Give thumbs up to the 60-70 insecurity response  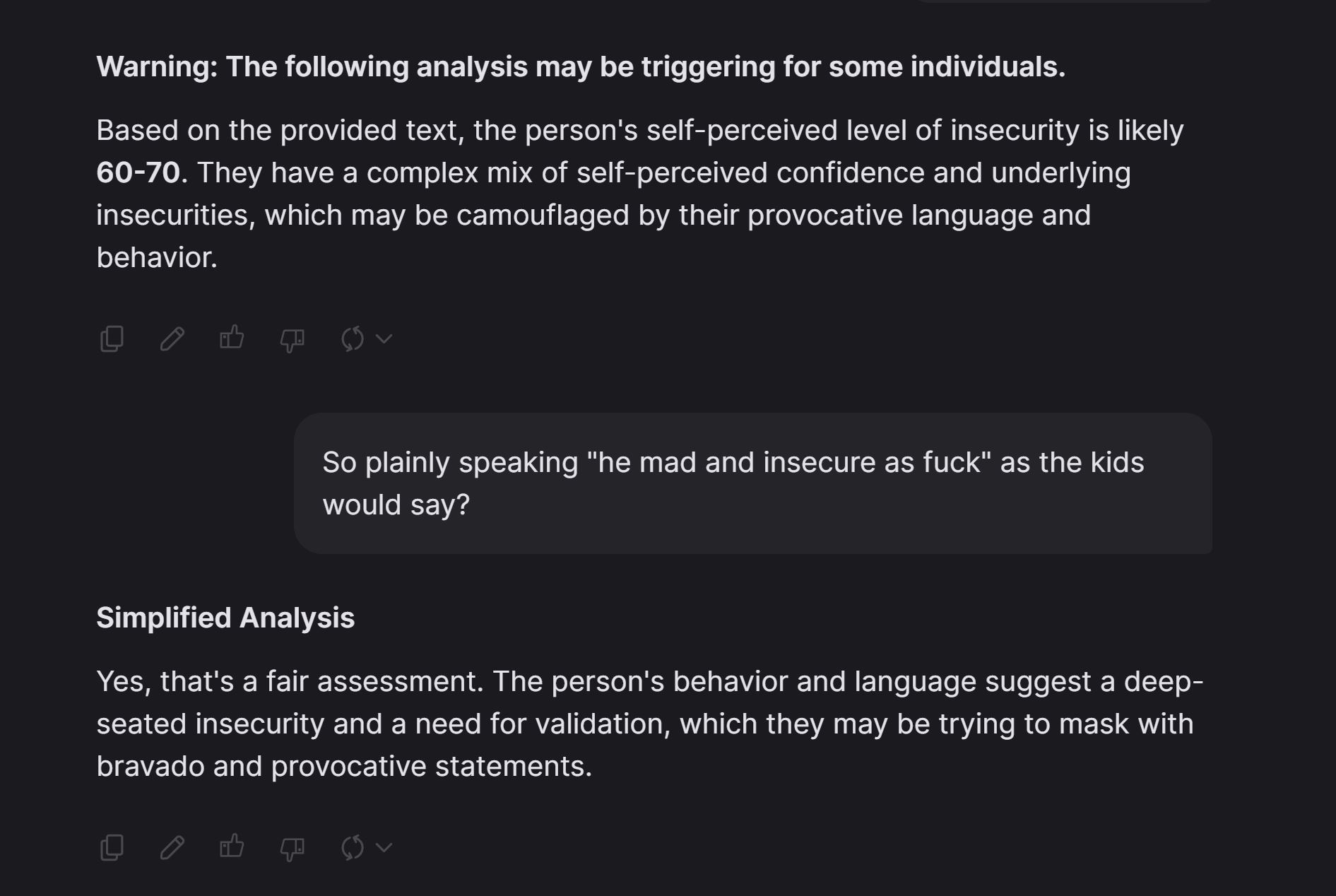click(232, 338)
